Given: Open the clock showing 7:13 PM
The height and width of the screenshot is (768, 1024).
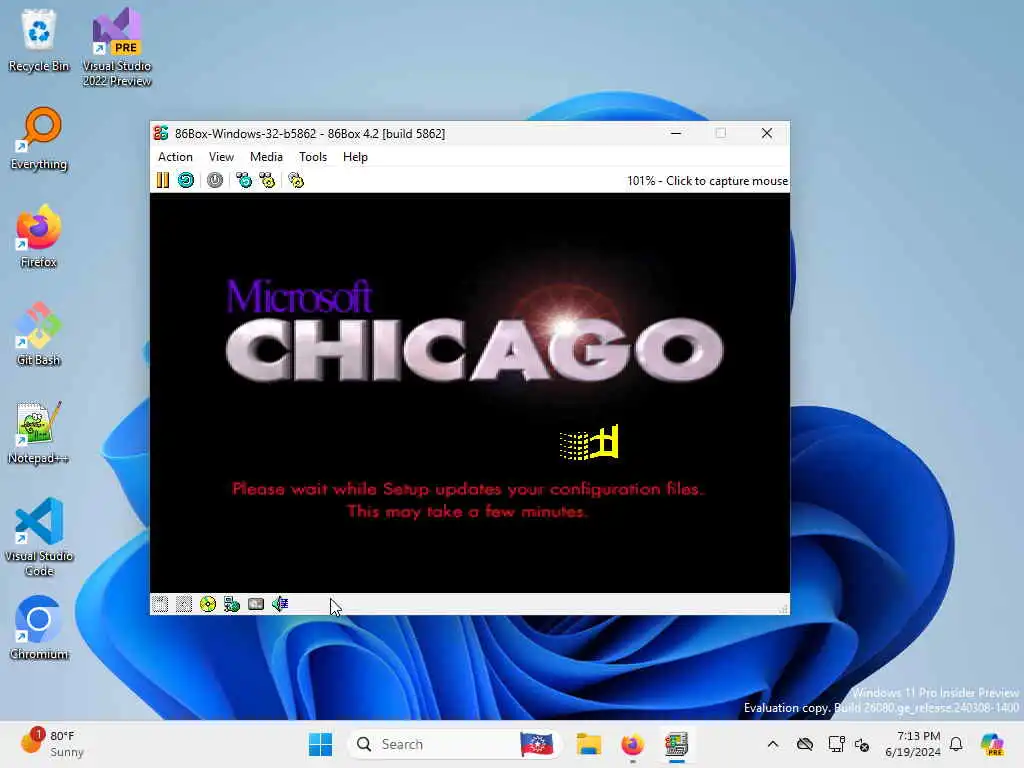Looking at the screenshot, I should 913,744.
